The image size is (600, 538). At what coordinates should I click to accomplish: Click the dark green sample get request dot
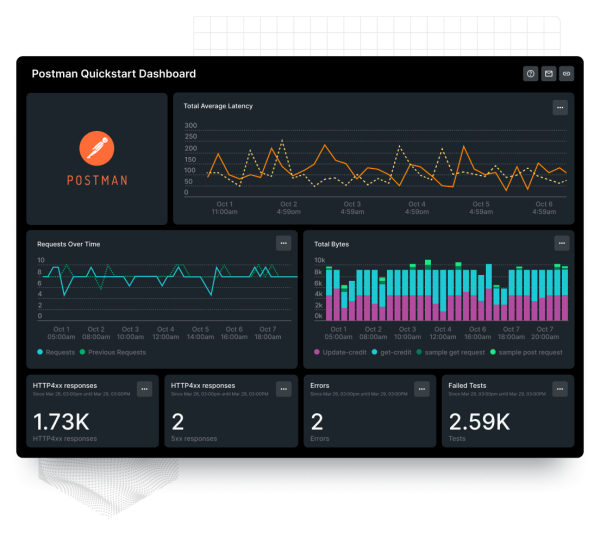(x=419, y=352)
